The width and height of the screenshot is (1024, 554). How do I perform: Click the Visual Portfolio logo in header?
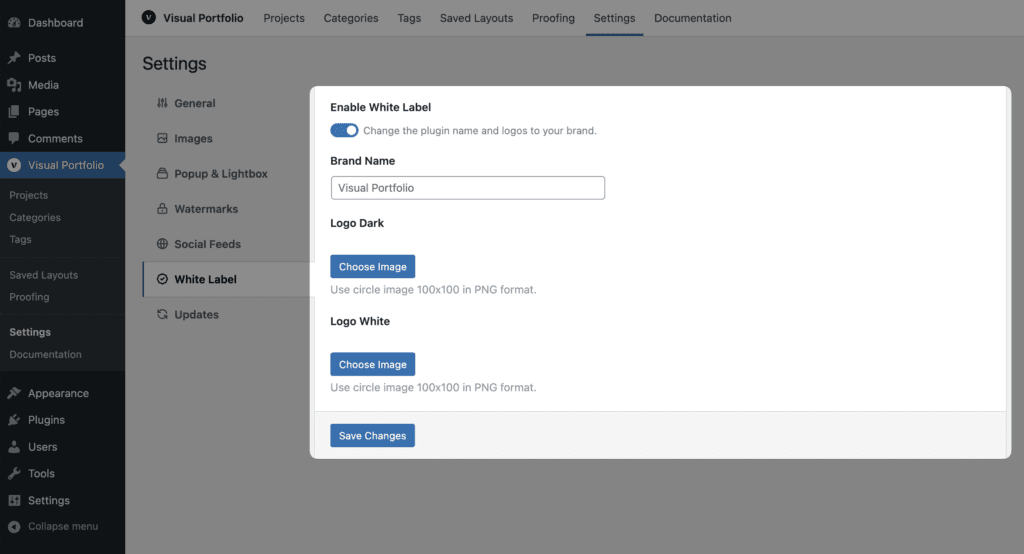coord(149,18)
